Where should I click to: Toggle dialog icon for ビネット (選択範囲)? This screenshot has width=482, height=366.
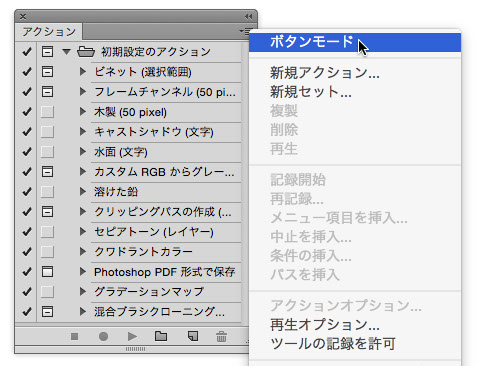(x=47, y=72)
